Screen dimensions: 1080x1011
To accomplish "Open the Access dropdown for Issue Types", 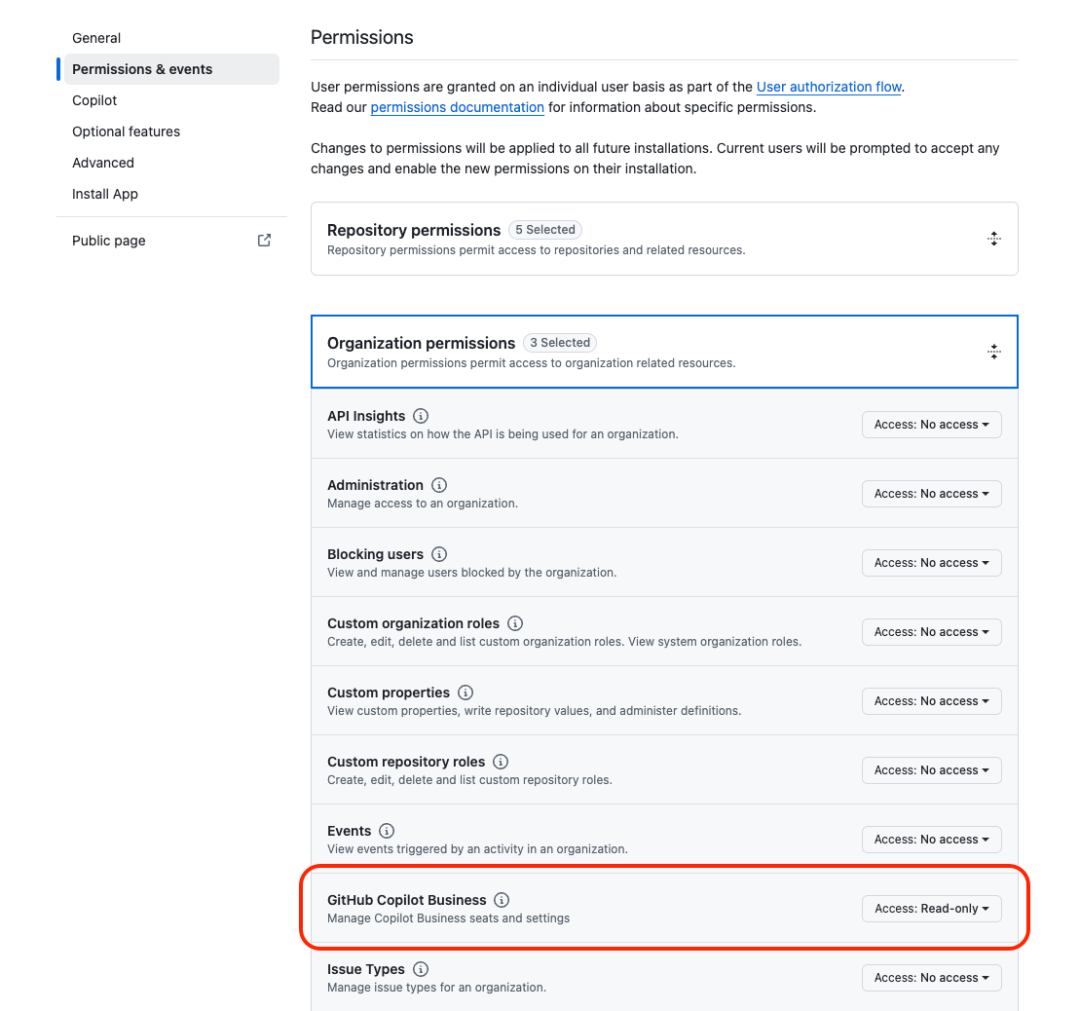I will tap(931, 977).
